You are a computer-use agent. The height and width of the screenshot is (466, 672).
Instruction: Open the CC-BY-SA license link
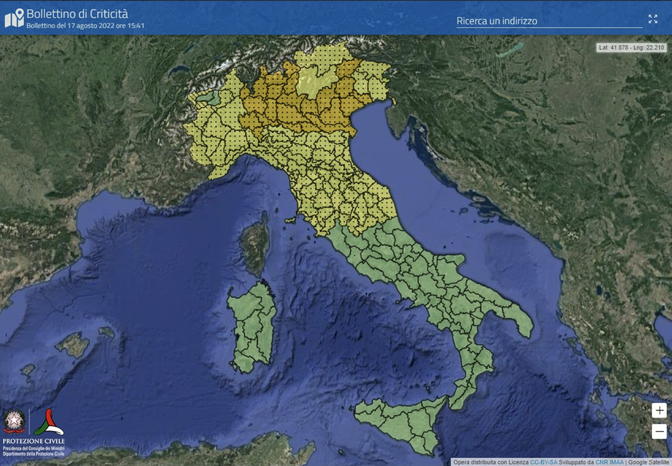pyautogui.click(x=543, y=462)
